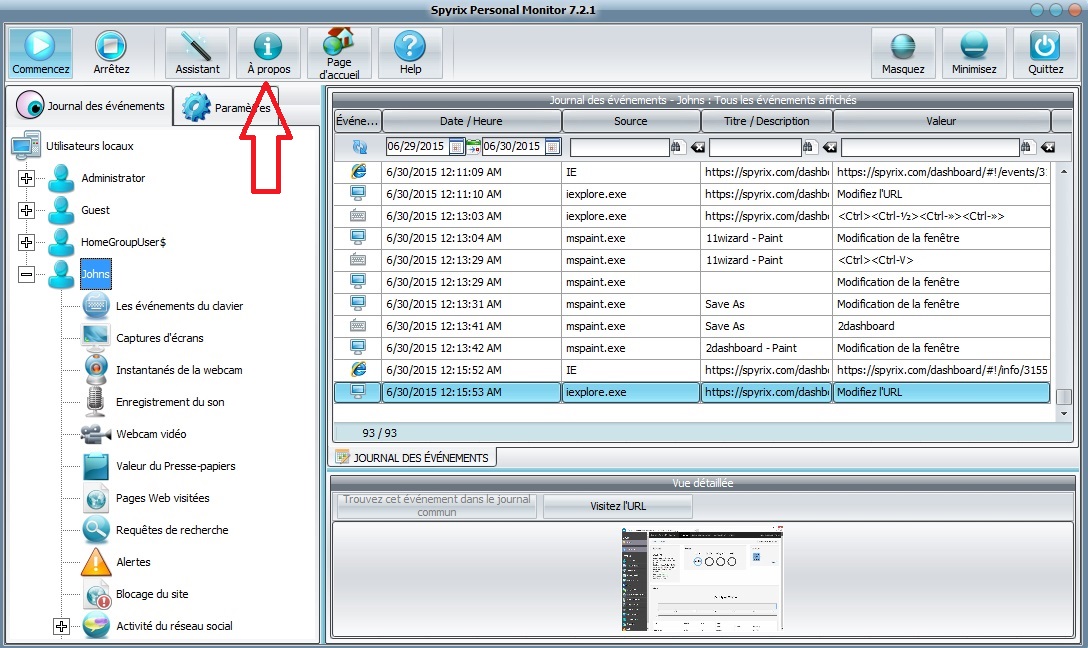The height and width of the screenshot is (648, 1088).
Task: Open the screenshot thumbnail in Vue détaillée
Action: [702, 579]
